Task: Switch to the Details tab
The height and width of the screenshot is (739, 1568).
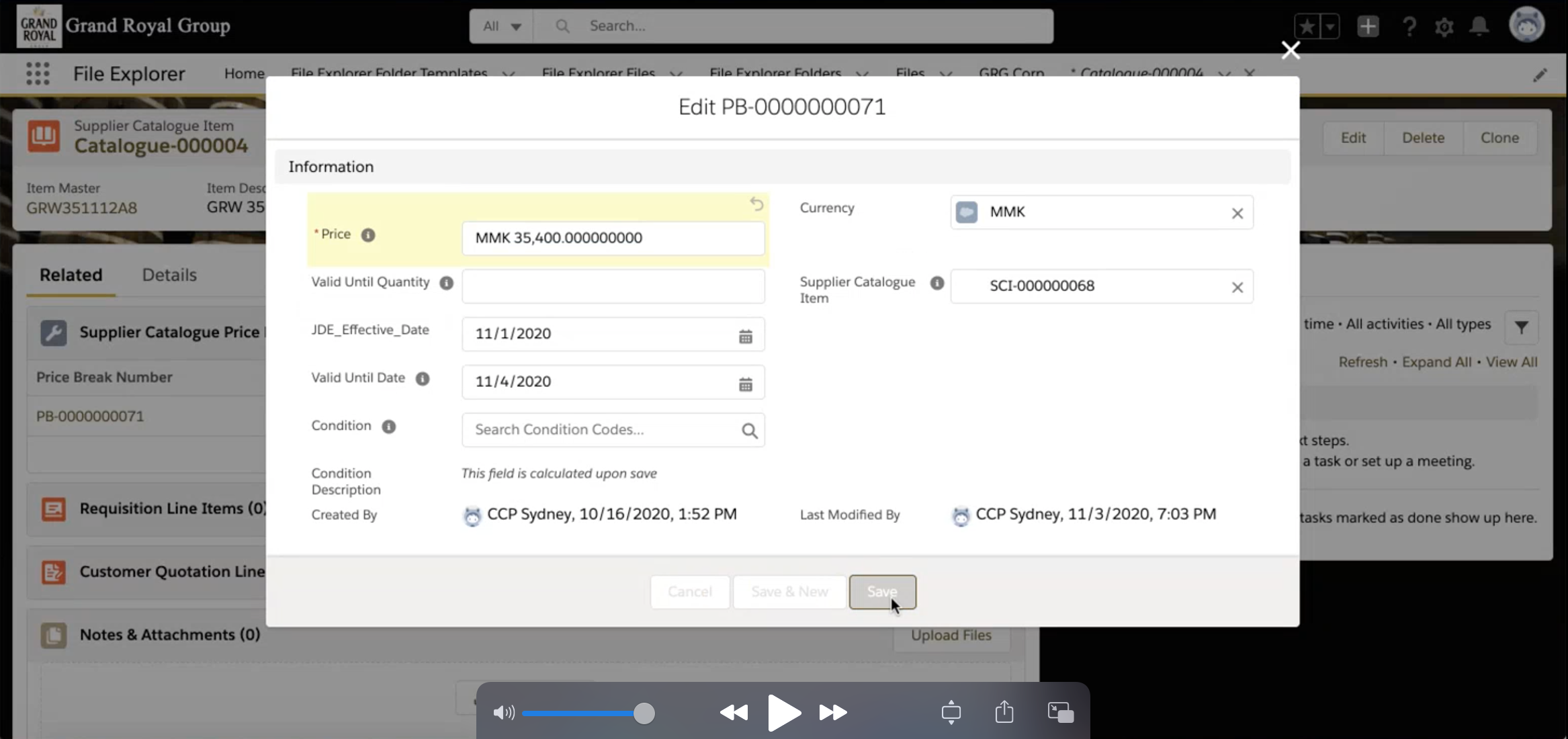Action: [x=169, y=275]
